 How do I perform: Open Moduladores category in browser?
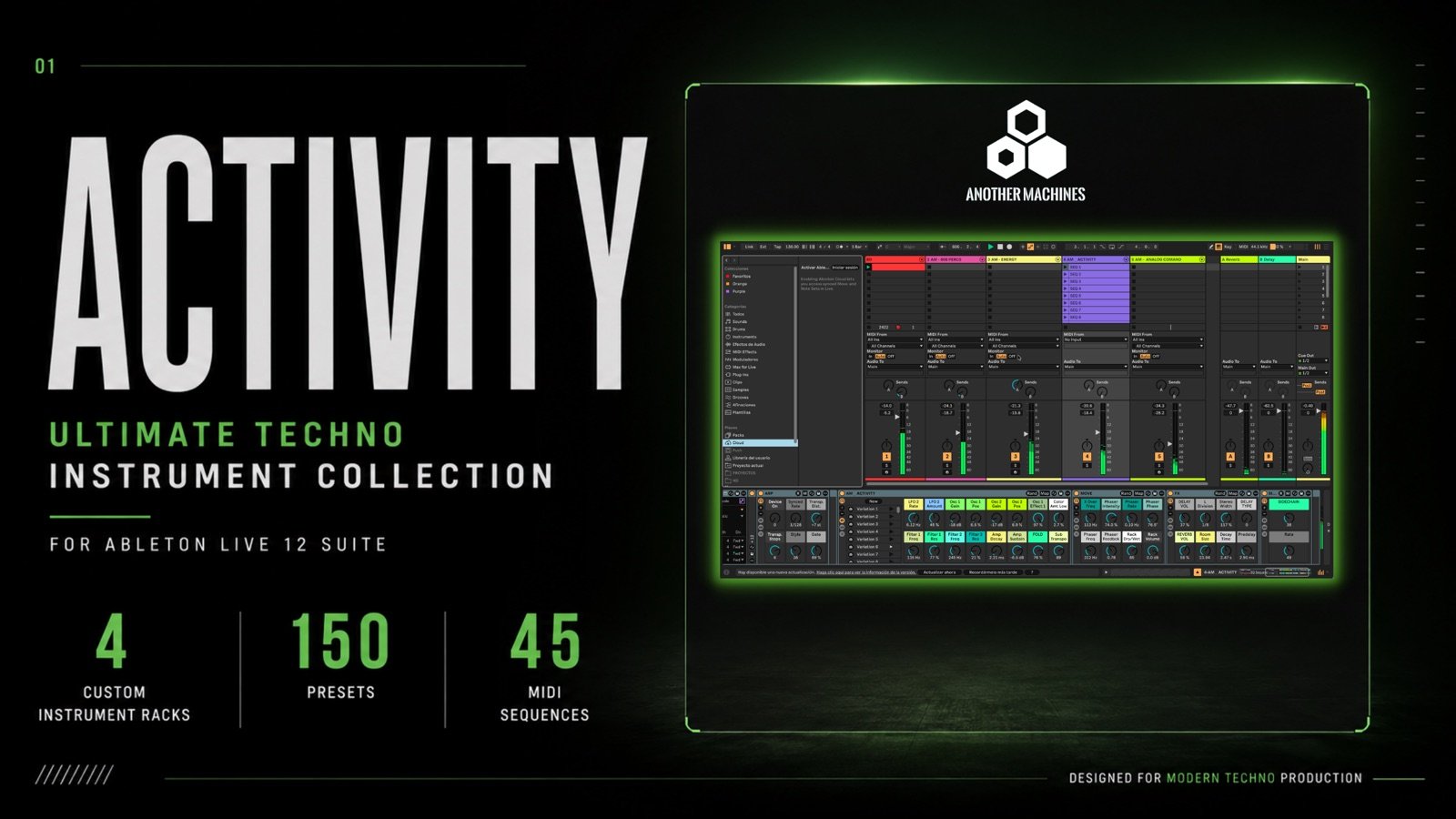click(743, 359)
